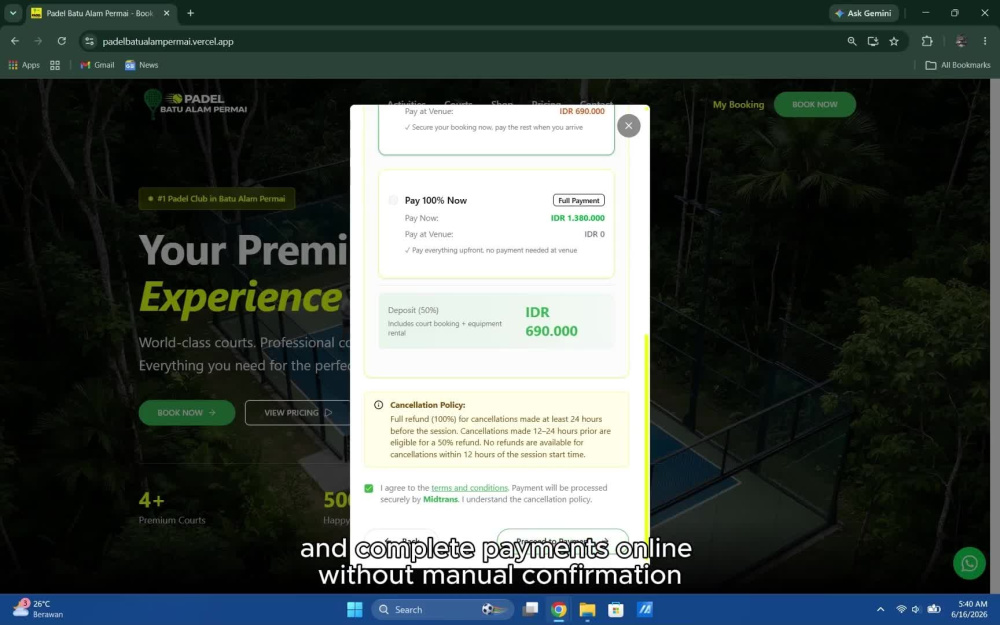Image resolution: width=1000 pixels, height=625 pixels.
Task: Open Microsoft Store from the taskbar
Action: 616,610
